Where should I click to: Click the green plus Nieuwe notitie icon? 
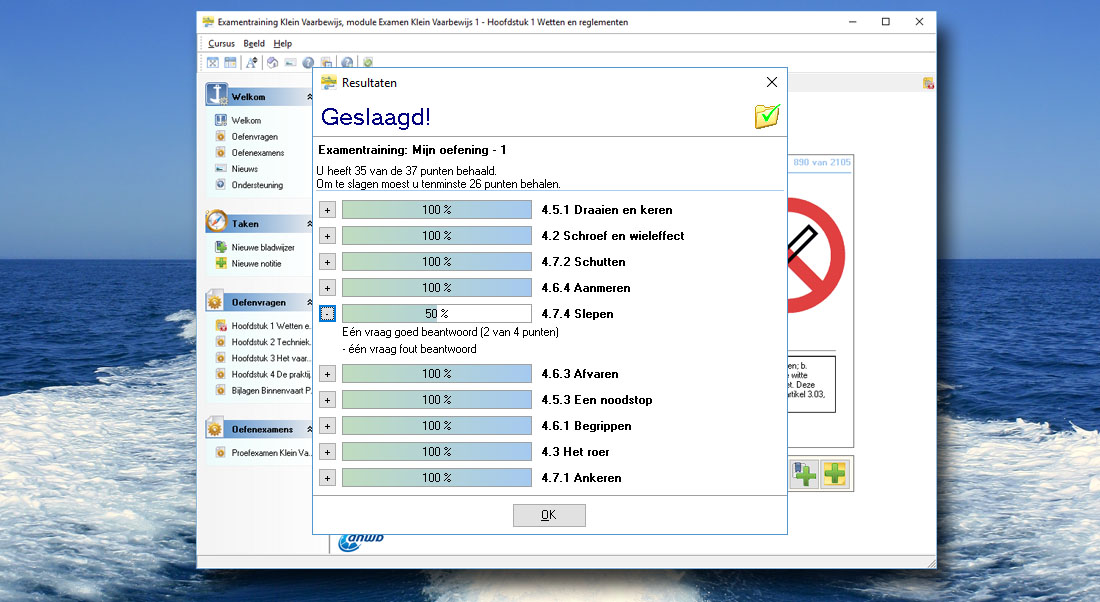pyautogui.click(x=221, y=263)
